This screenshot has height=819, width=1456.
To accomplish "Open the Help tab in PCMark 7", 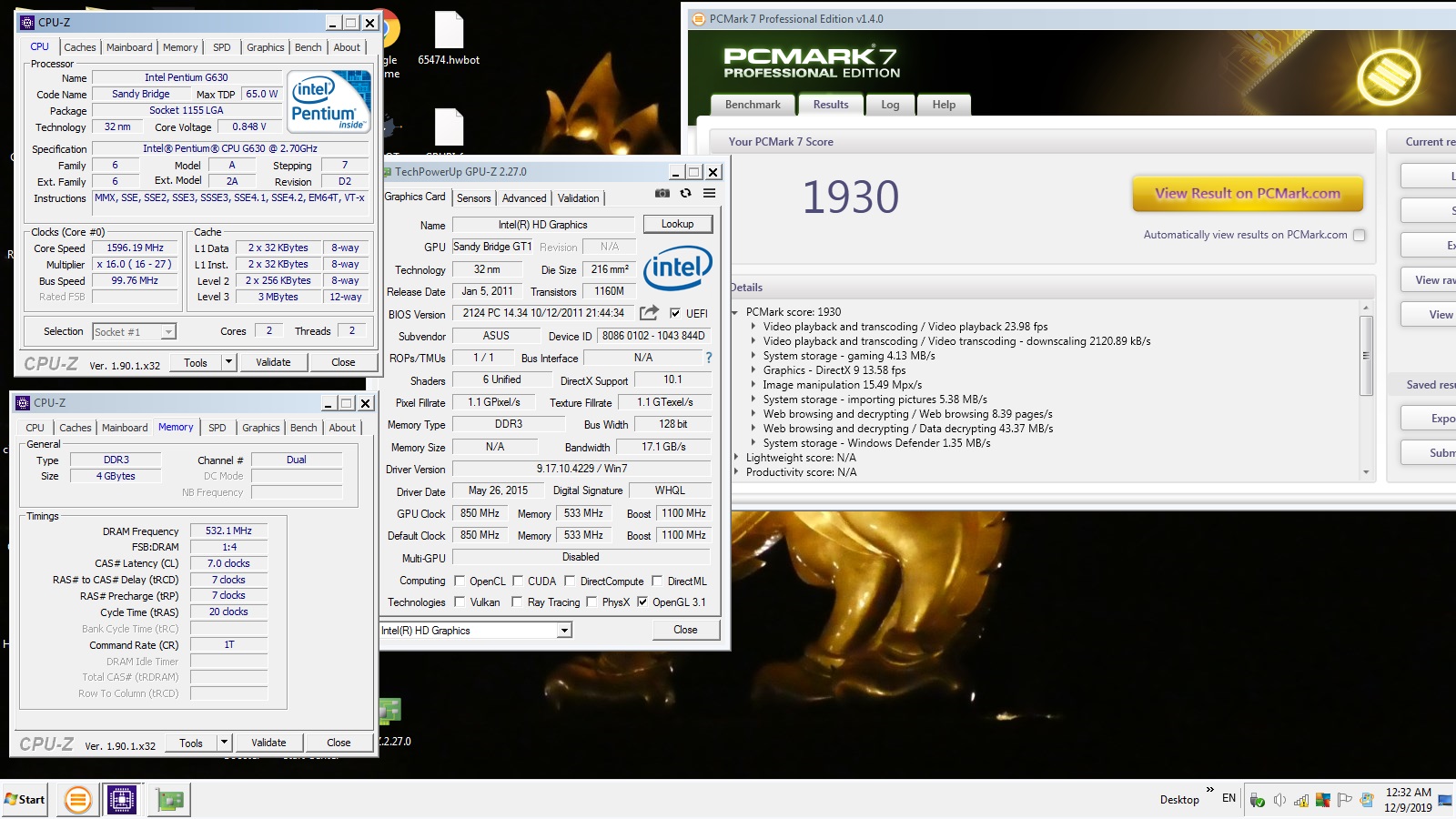I will coord(944,105).
